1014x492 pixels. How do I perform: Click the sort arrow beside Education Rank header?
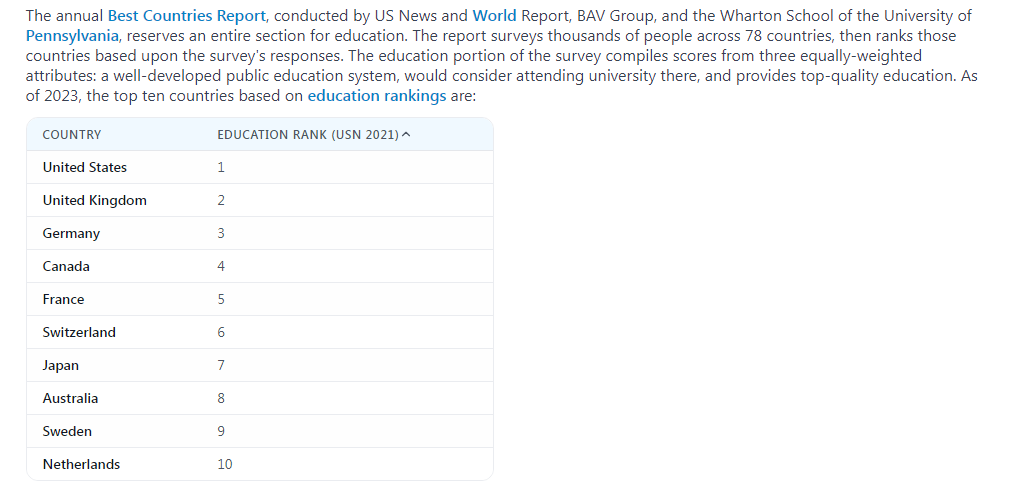click(405, 135)
